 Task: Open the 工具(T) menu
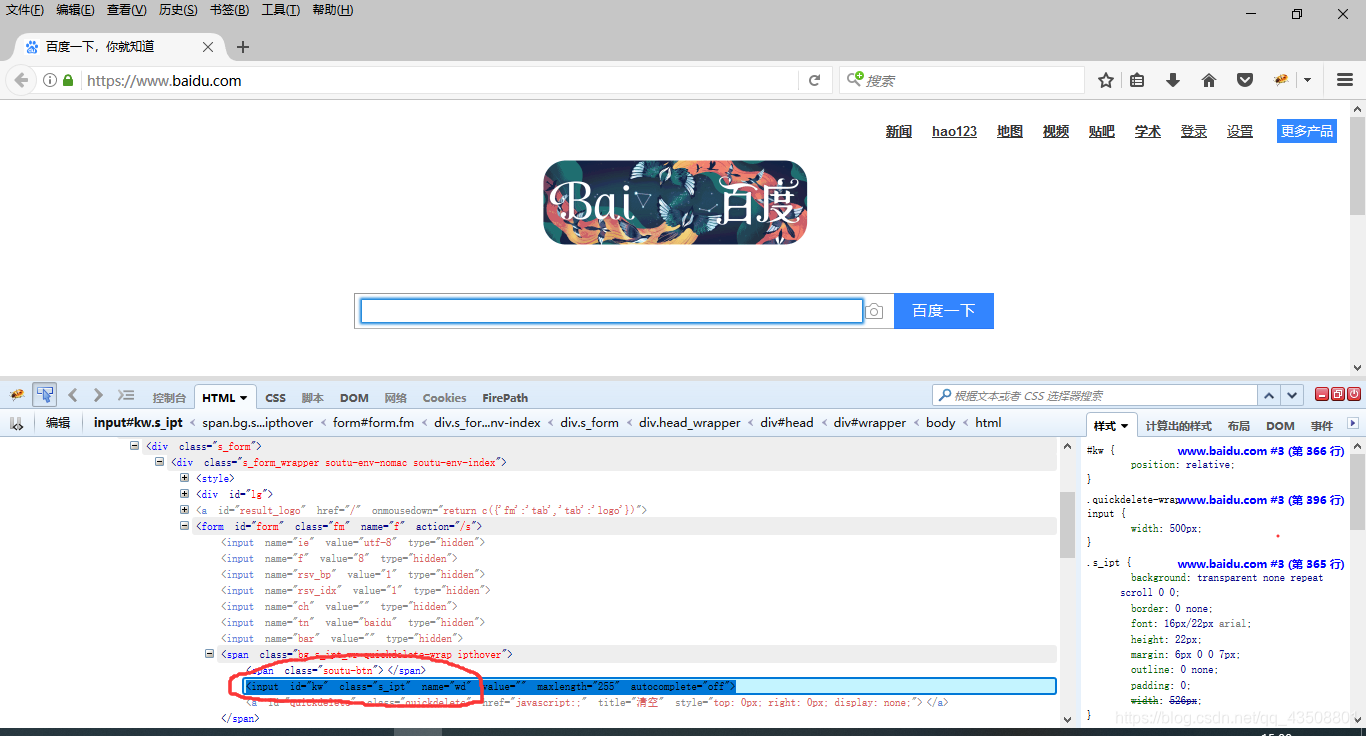pos(281,10)
